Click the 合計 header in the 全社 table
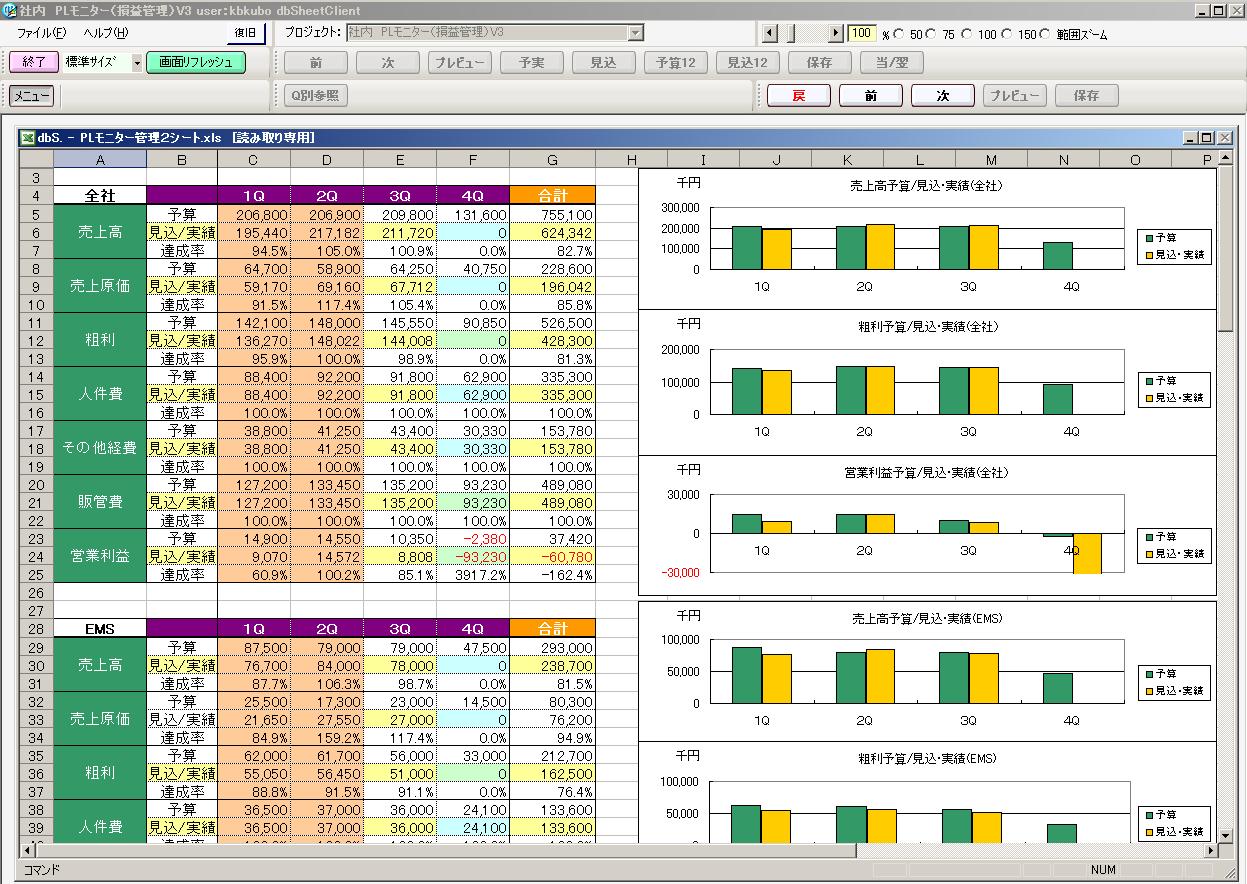Image resolution: width=1247 pixels, height=884 pixels. click(x=553, y=196)
